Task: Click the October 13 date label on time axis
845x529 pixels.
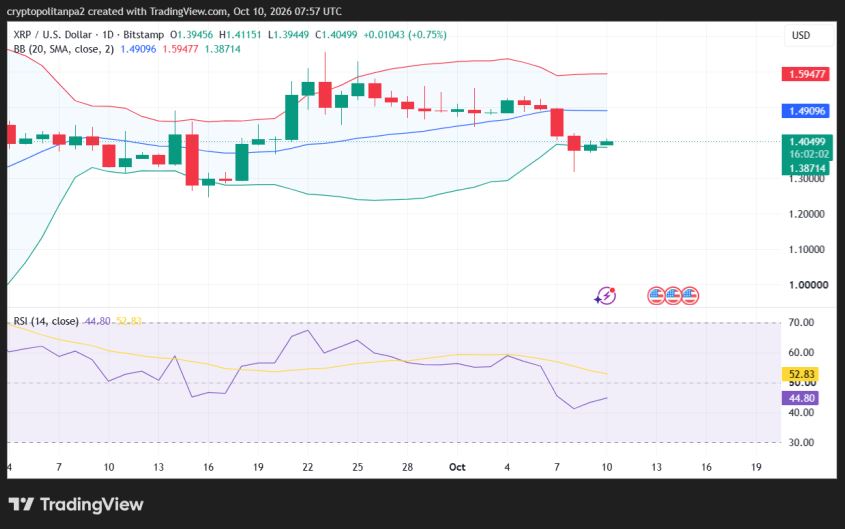Action: tap(656, 467)
